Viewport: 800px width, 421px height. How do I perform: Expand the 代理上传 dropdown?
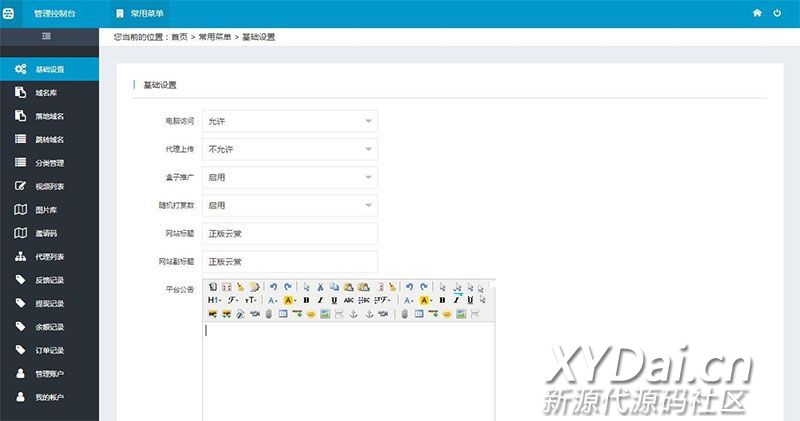(x=290, y=150)
